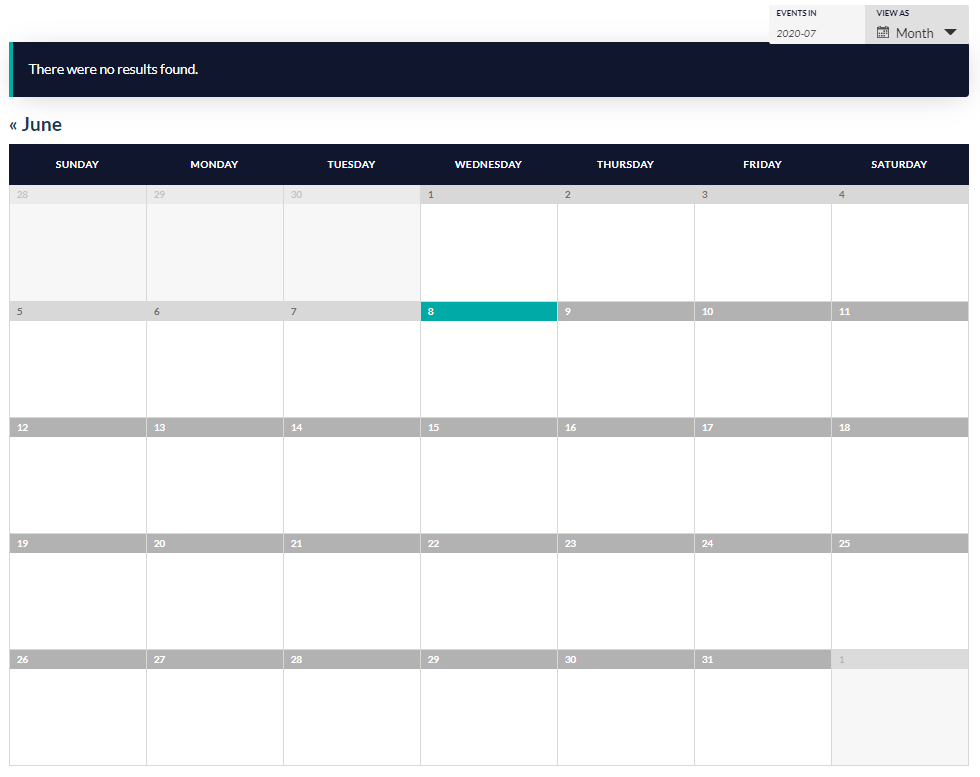Screen dimensions: 980x777
Task: Select July 30 in the last week
Action: pos(571,659)
